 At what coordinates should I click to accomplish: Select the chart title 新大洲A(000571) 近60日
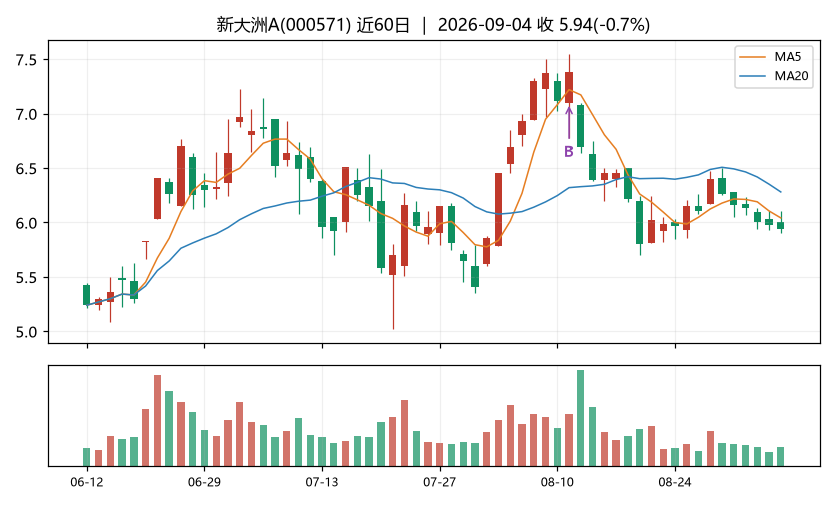point(313,25)
